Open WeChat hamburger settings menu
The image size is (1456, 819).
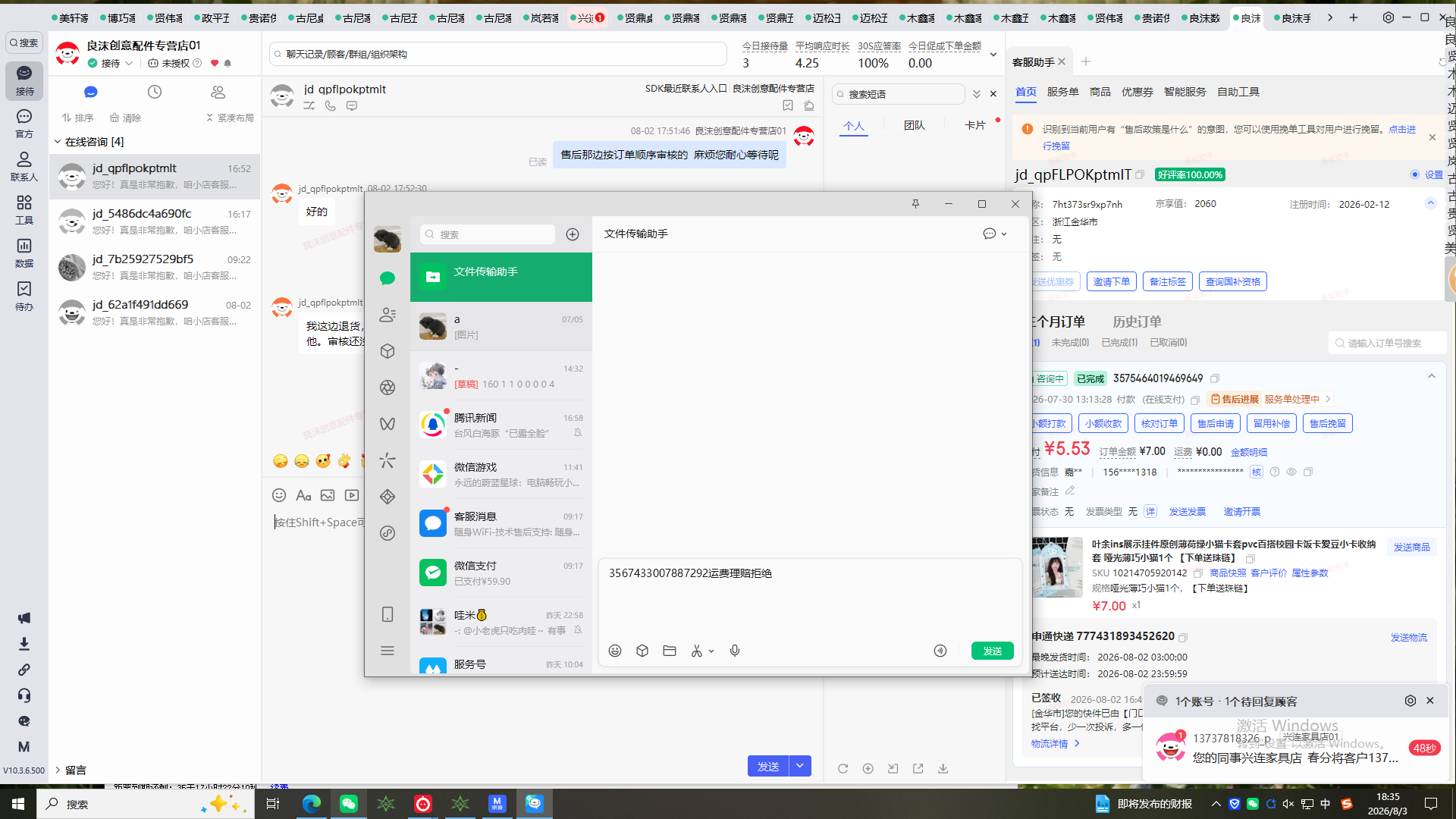coord(388,651)
